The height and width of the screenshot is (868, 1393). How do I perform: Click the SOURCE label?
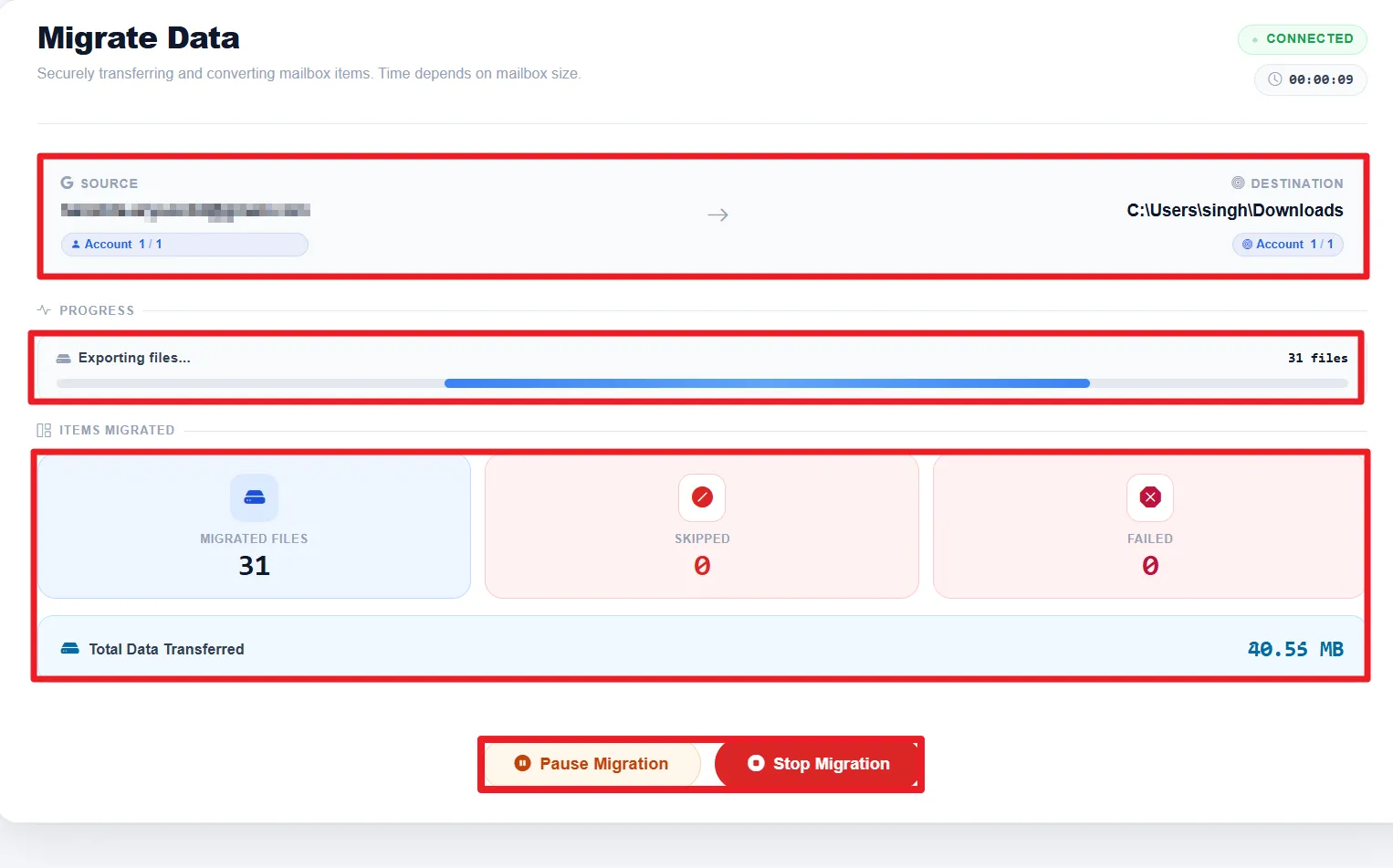[110, 183]
